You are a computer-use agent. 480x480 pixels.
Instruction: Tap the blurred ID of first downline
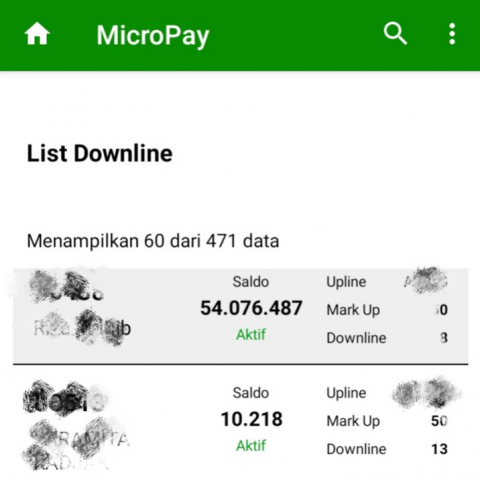[x=67, y=287]
